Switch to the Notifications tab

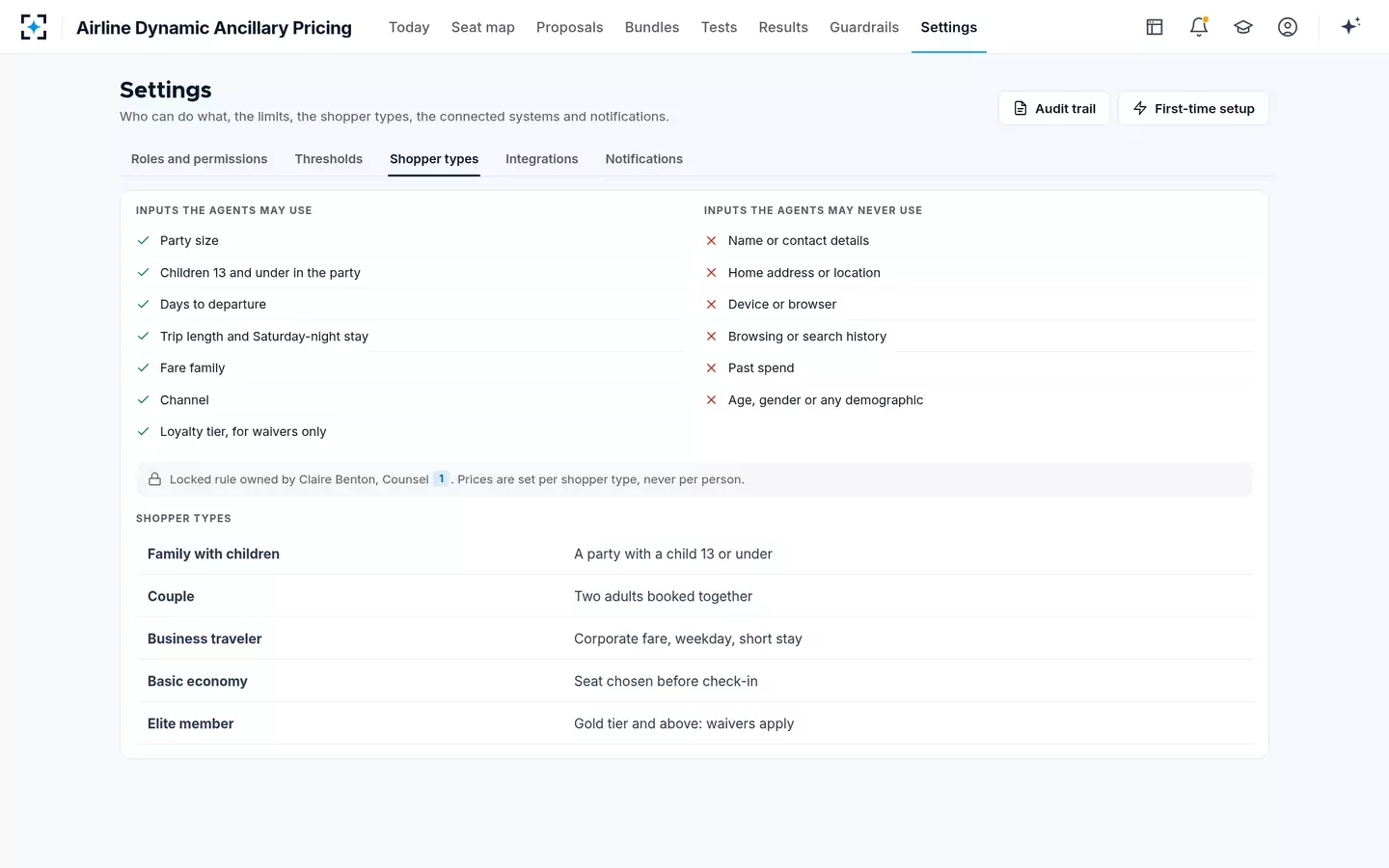point(644,159)
